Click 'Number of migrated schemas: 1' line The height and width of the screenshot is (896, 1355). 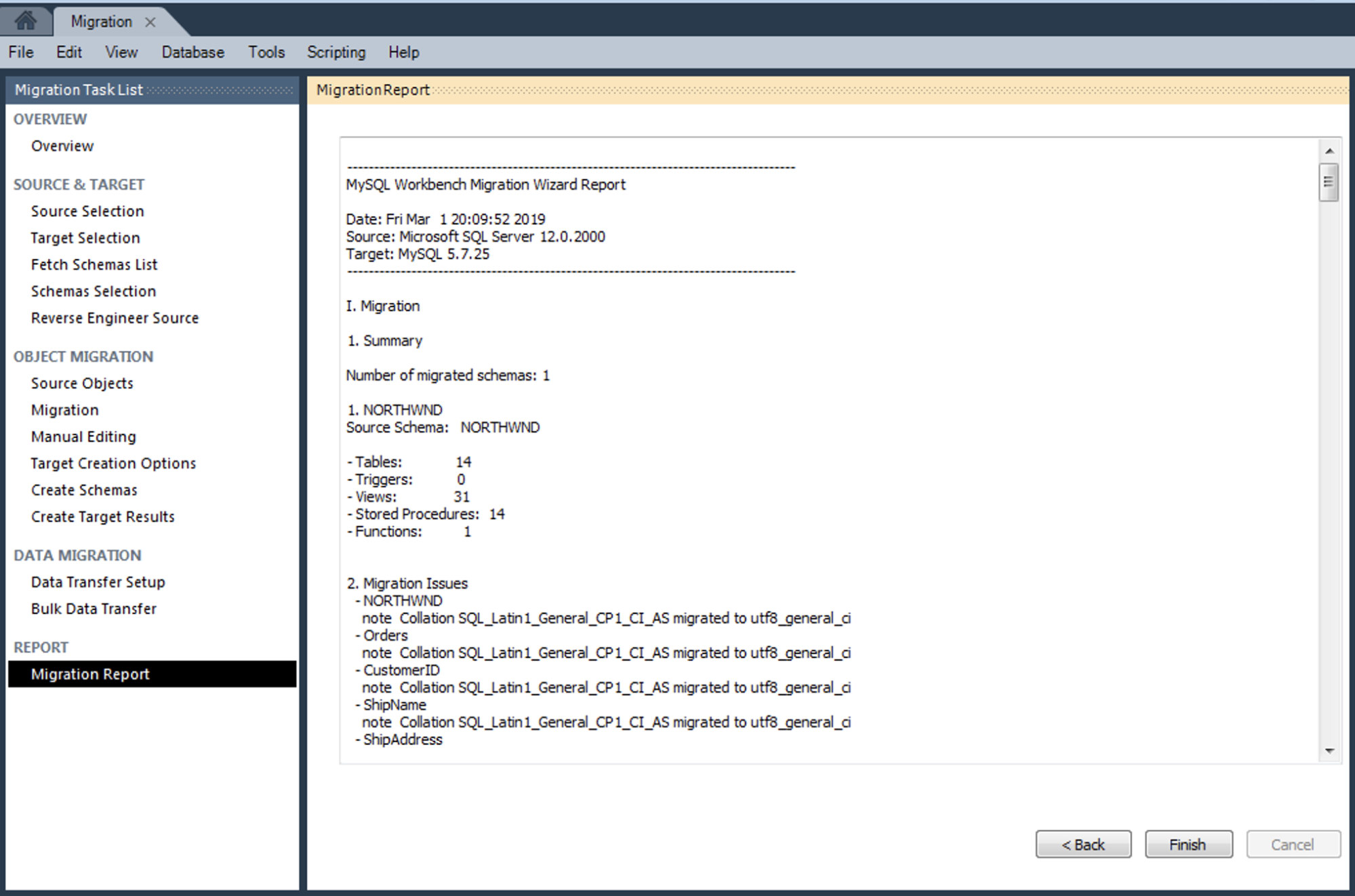[x=447, y=375]
